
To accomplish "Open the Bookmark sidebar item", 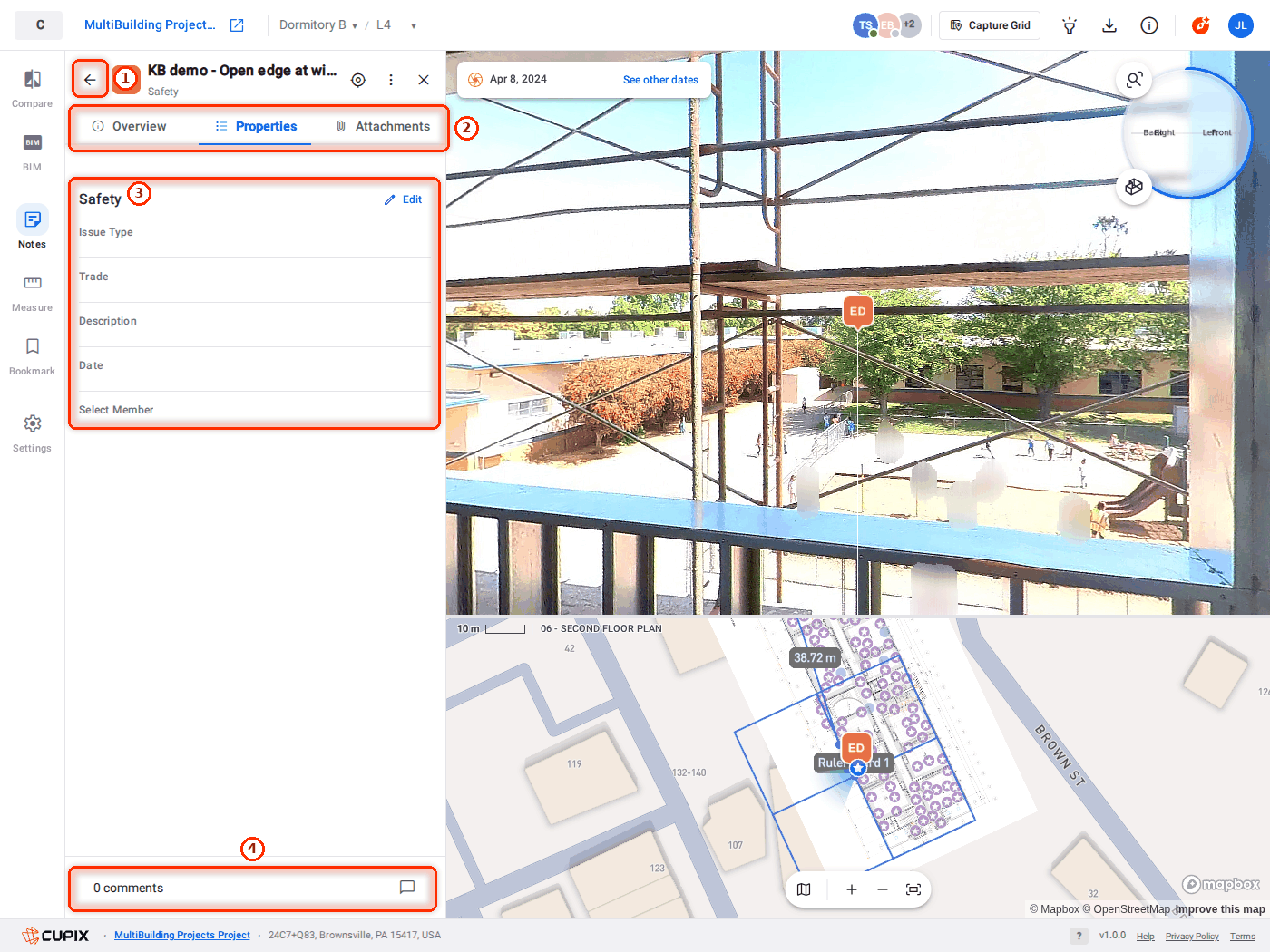I will [32, 356].
